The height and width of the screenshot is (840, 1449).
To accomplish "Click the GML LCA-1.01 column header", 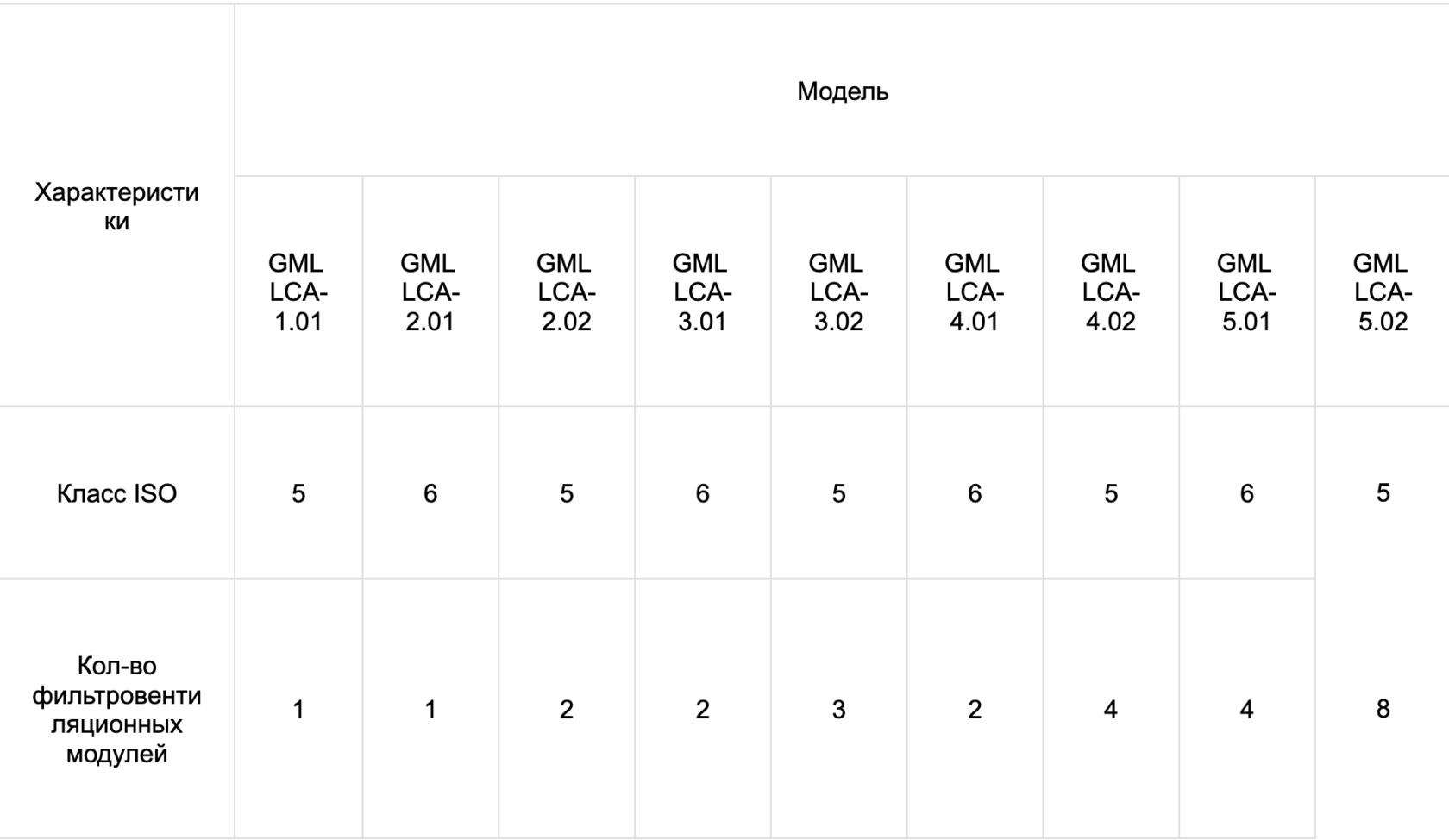I will point(298,292).
